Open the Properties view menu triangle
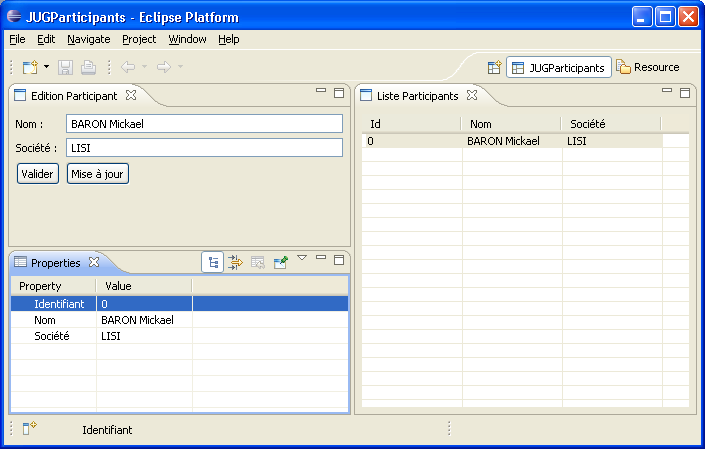This screenshot has width=705, height=449. [302, 258]
